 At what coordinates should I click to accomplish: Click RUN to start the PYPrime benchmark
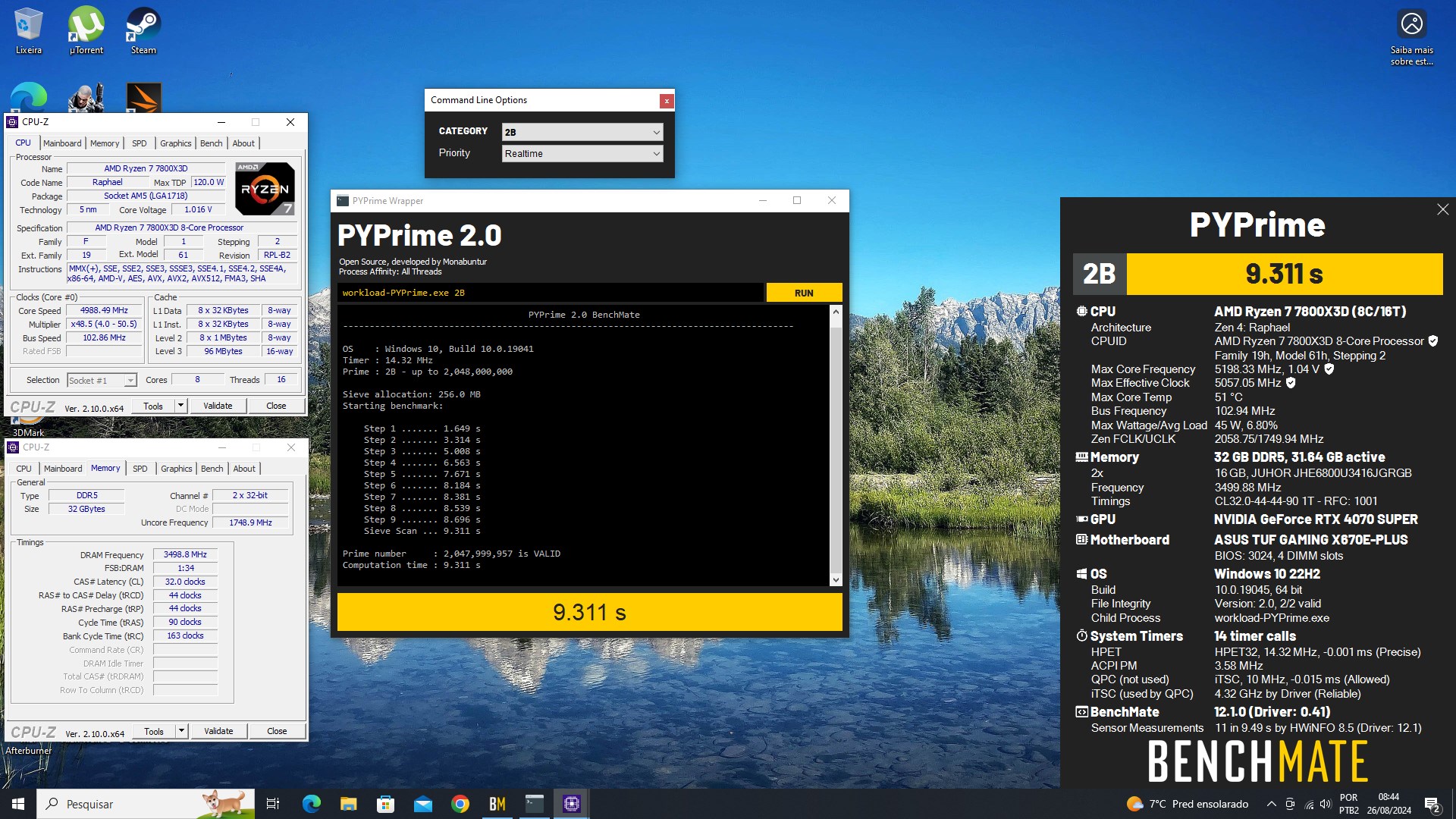click(804, 293)
